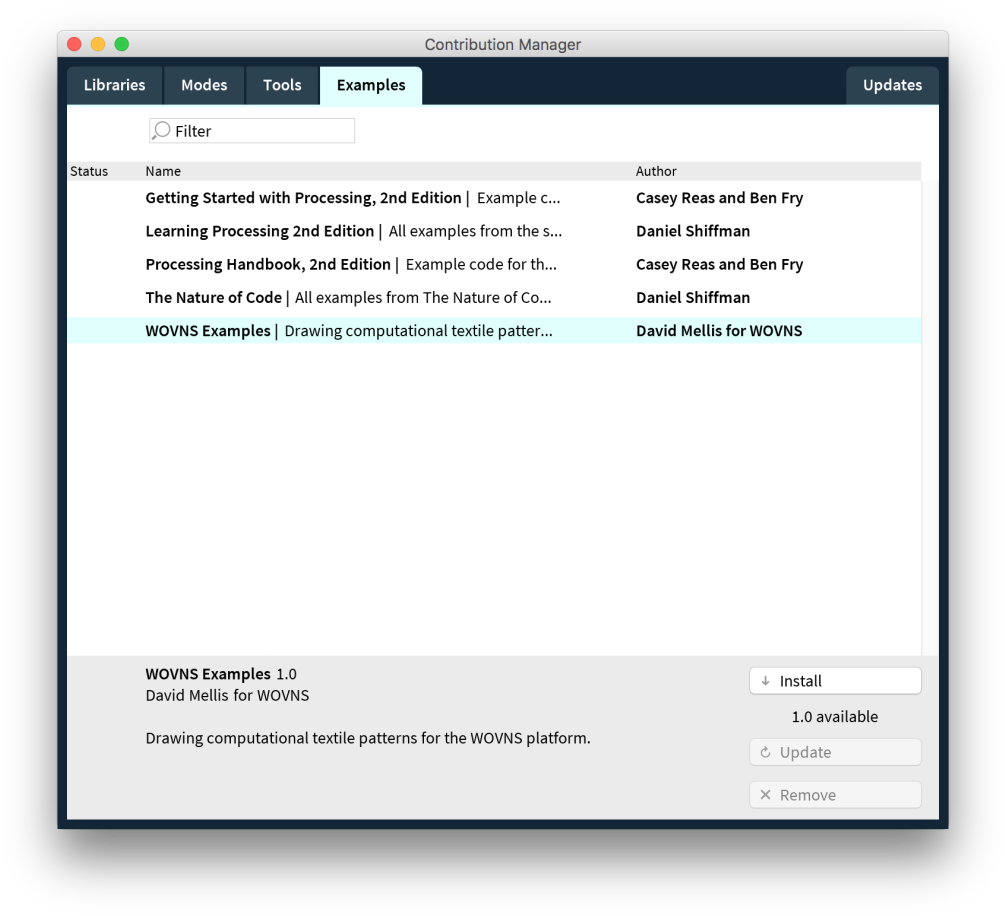Select the WOVNS Examples row
The width and height of the screenshot is (1005, 916).
pyautogui.click(x=494, y=331)
